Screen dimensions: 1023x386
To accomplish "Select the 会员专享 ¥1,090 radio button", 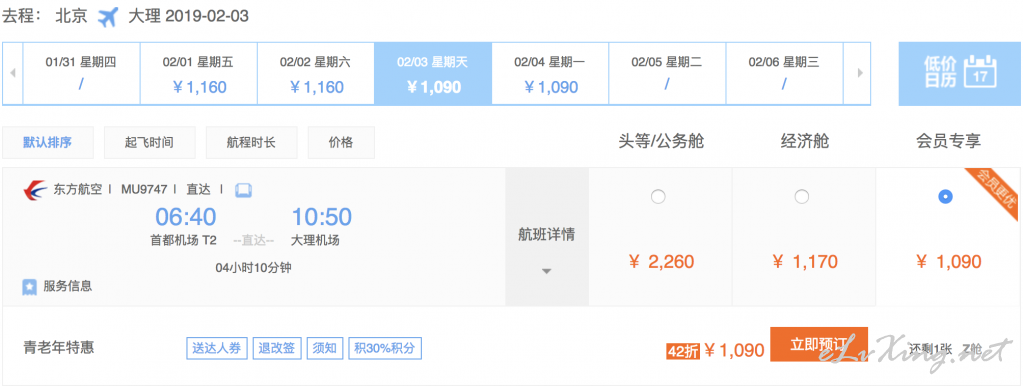I will point(945,196).
